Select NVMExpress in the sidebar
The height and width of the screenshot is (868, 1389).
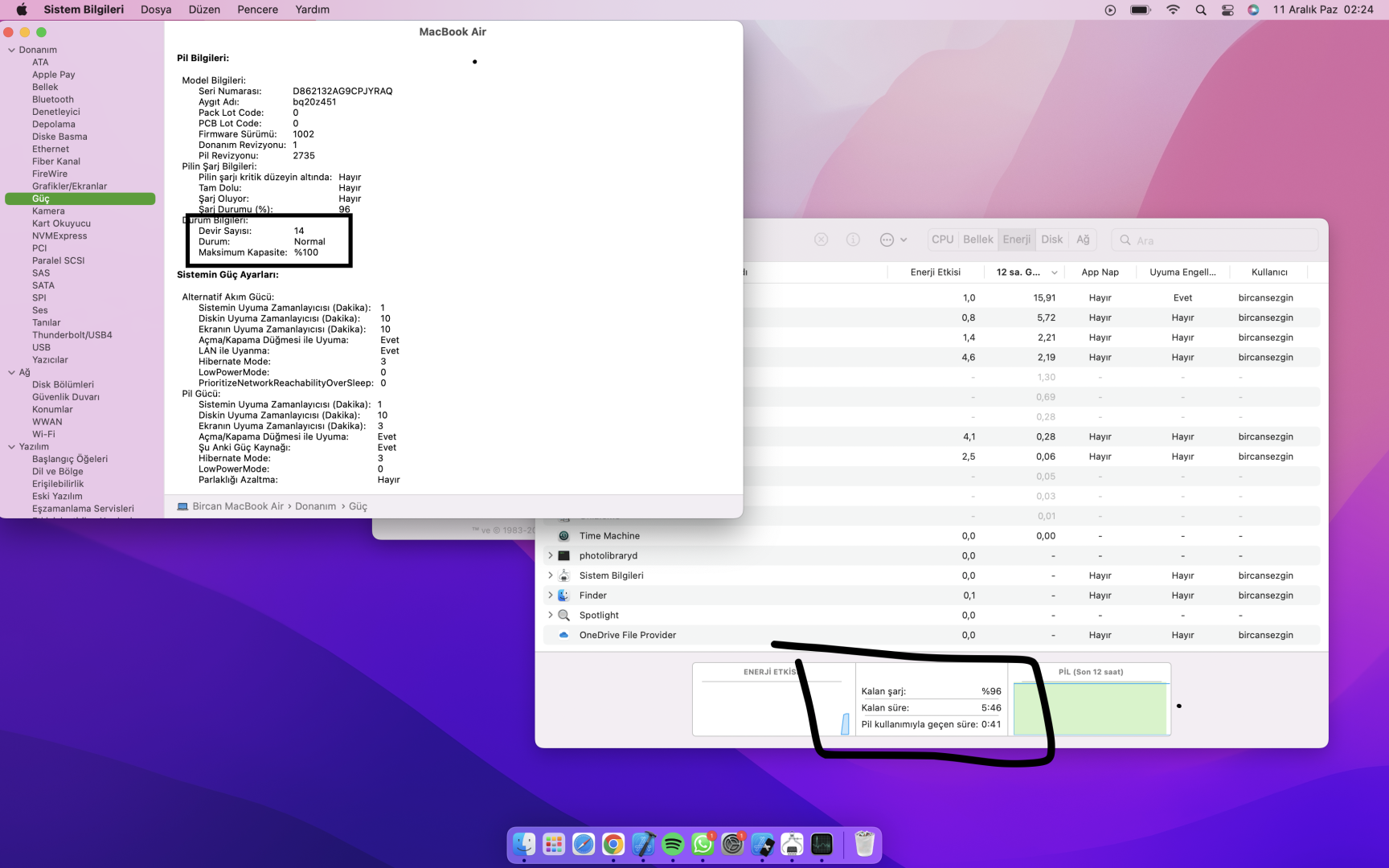pos(59,235)
